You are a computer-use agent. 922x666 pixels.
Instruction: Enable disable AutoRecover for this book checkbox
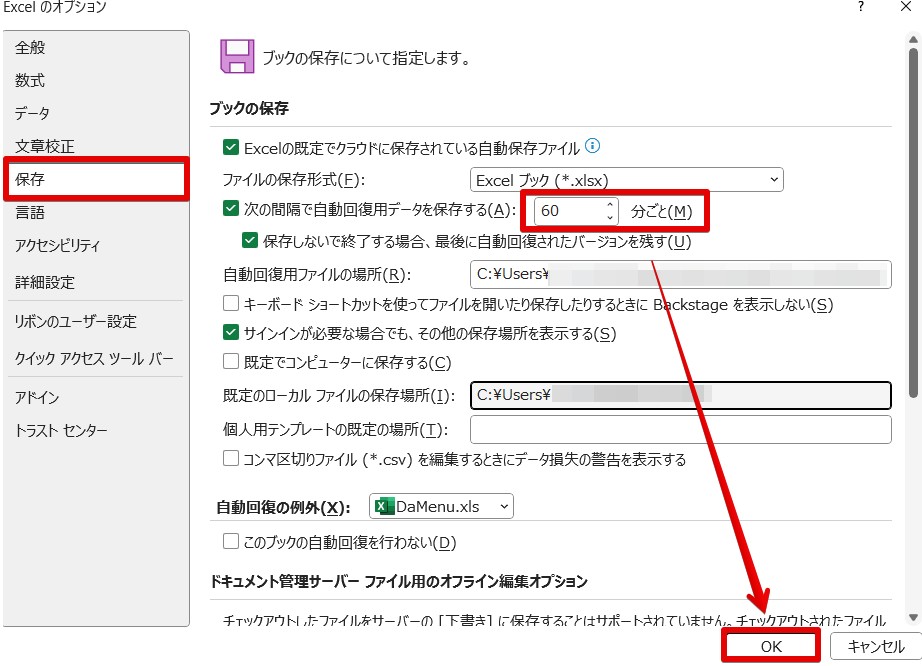pyautogui.click(x=231, y=541)
